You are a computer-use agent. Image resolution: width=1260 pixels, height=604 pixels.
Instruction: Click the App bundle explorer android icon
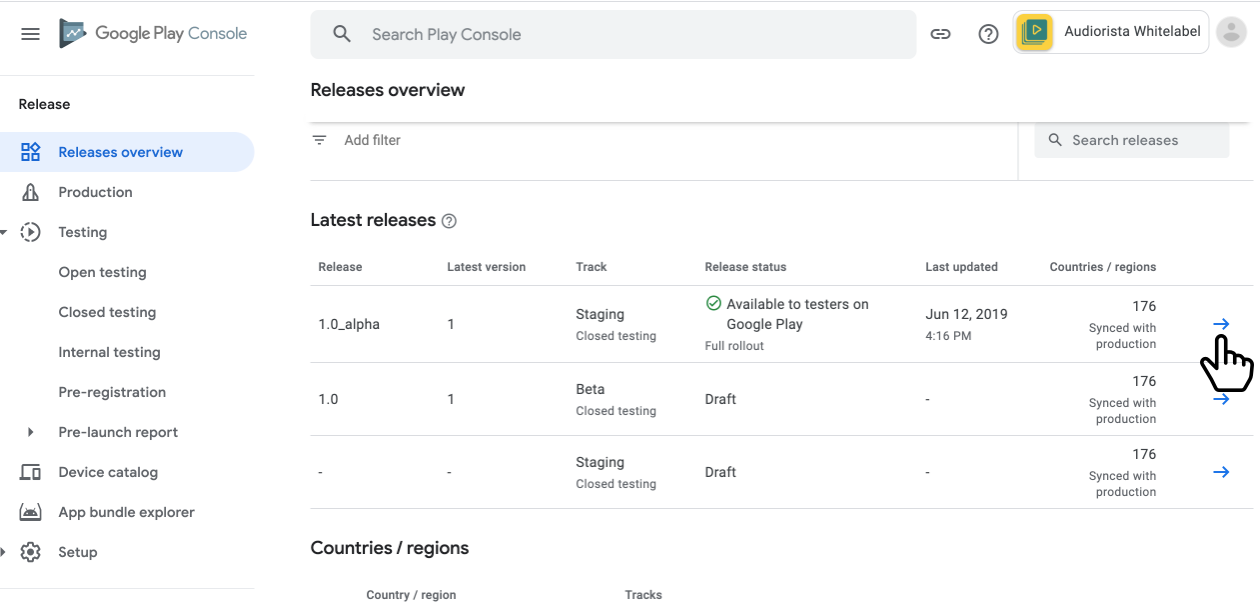[31, 512]
